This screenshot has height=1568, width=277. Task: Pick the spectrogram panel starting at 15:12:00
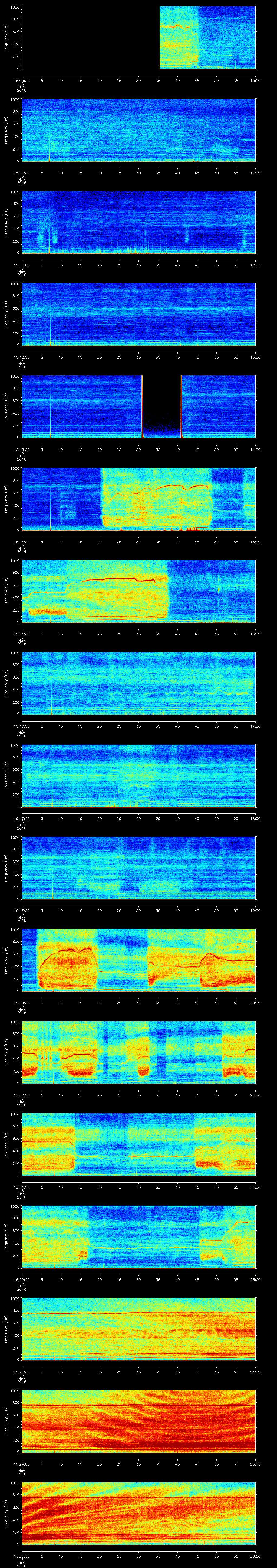139,314
